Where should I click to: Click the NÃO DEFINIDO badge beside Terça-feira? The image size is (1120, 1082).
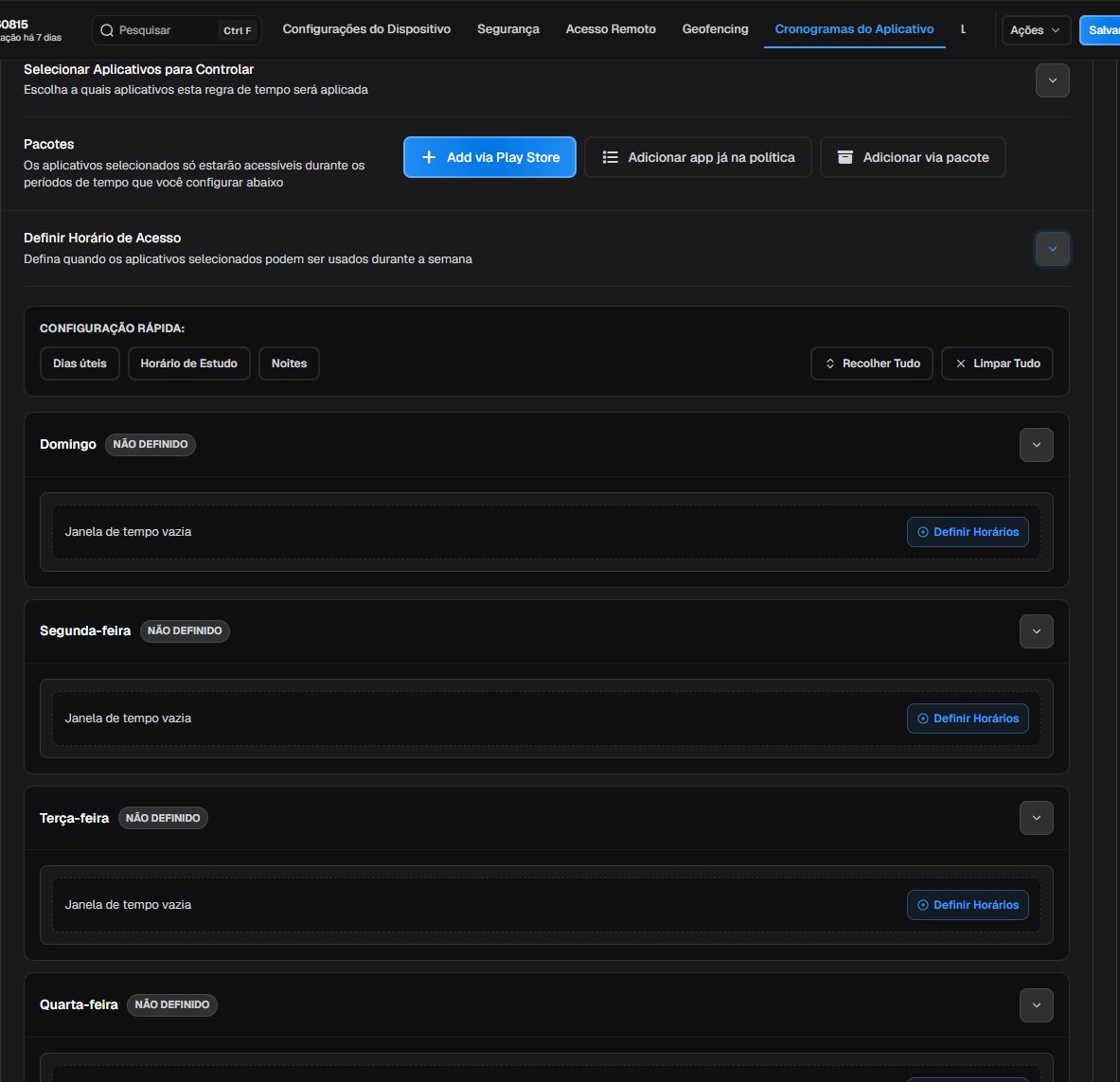point(163,818)
